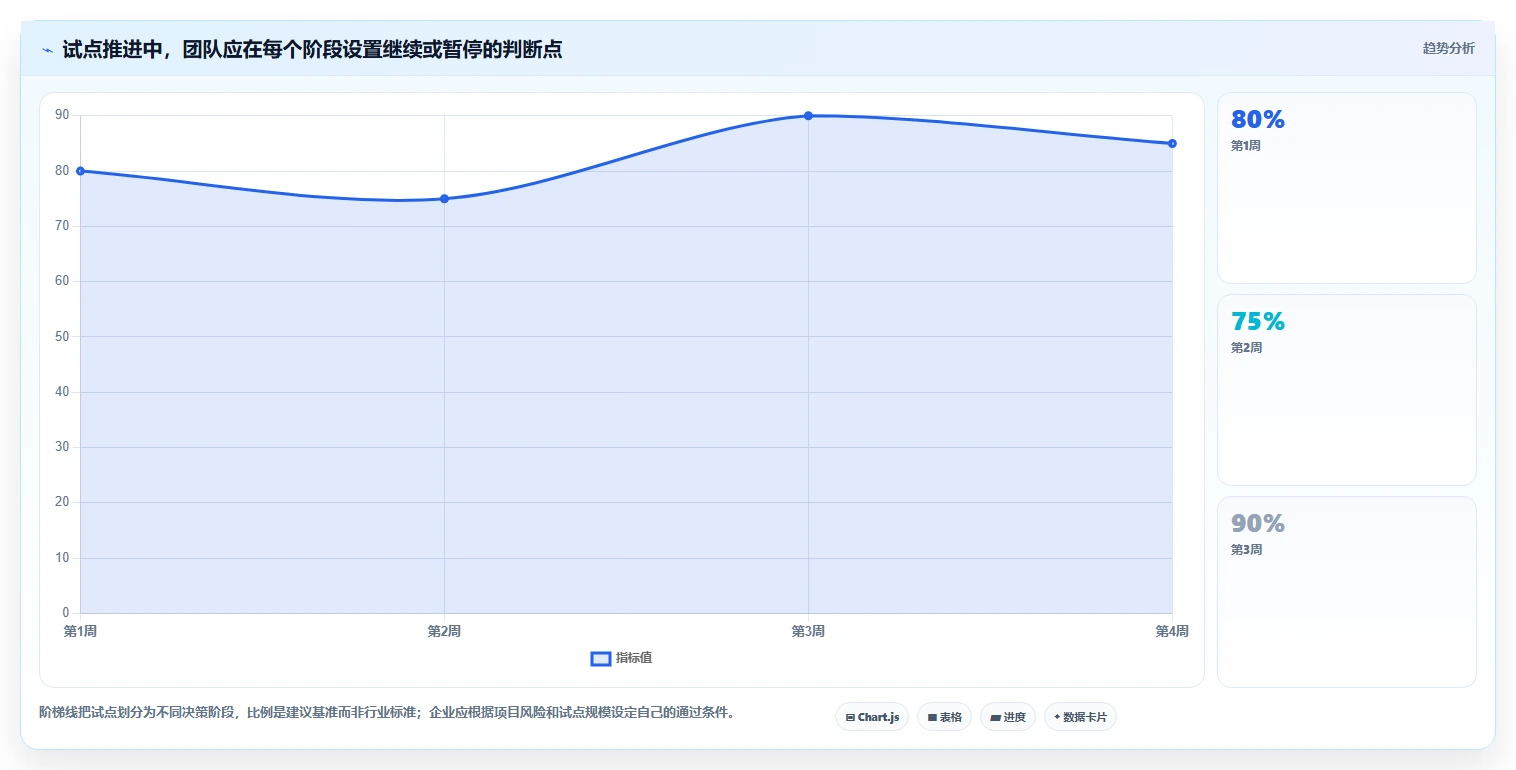
Task: Click the 第1周 caption under 80%
Action: pyautogui.click(x=1246, y=146)
